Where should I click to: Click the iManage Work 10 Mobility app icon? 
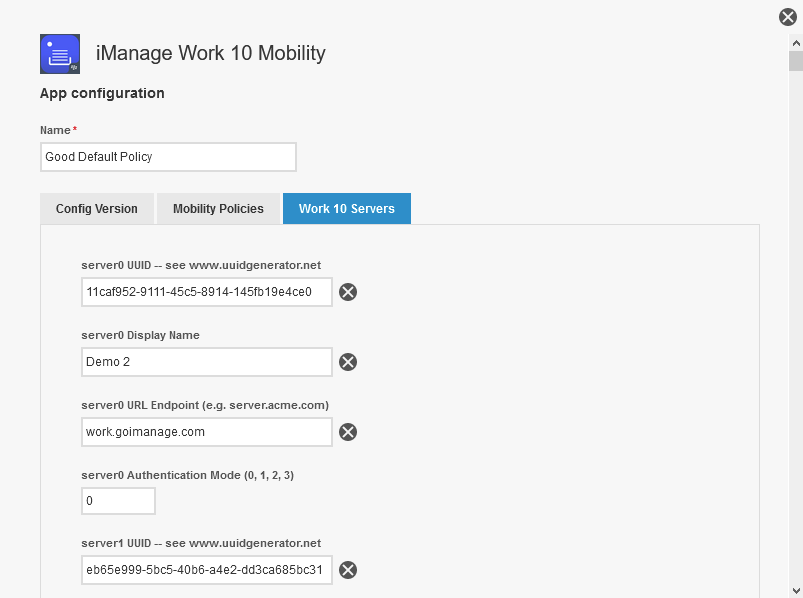tap(60, 54)
